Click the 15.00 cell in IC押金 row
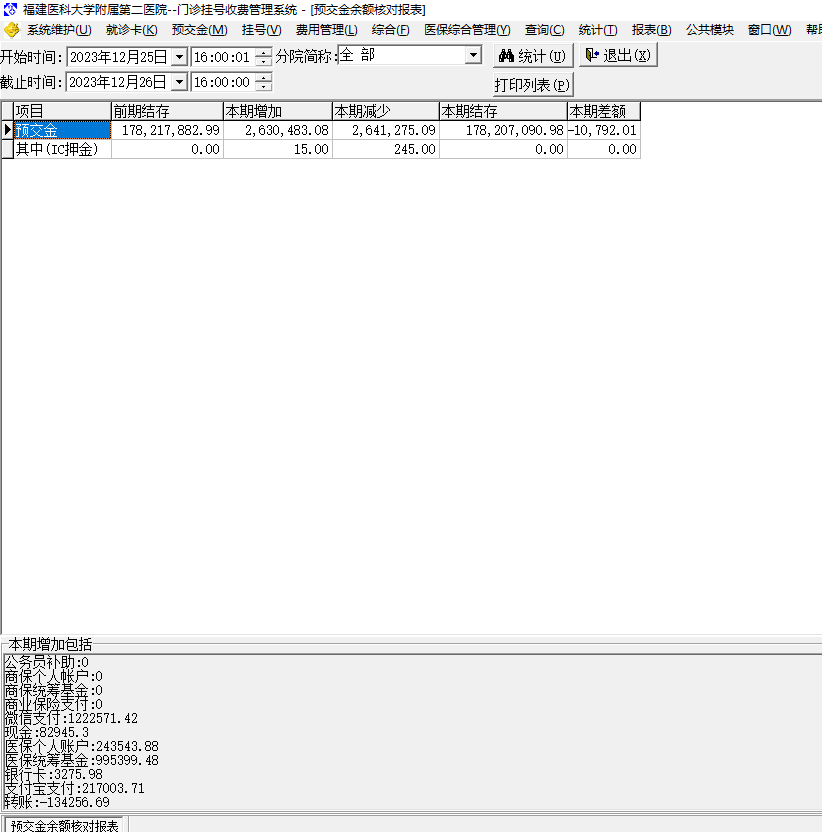This screenshot has height=832, width=822. pyautogui.click(x=278, y=149)
